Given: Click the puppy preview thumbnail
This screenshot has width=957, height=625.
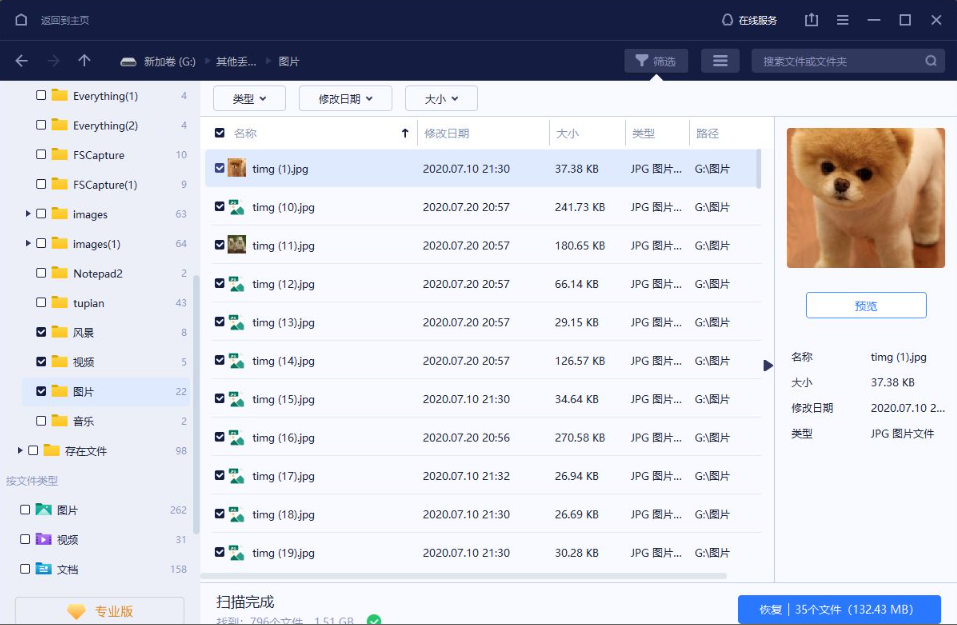Looking at the screenshot, I should tap(865, 198).
